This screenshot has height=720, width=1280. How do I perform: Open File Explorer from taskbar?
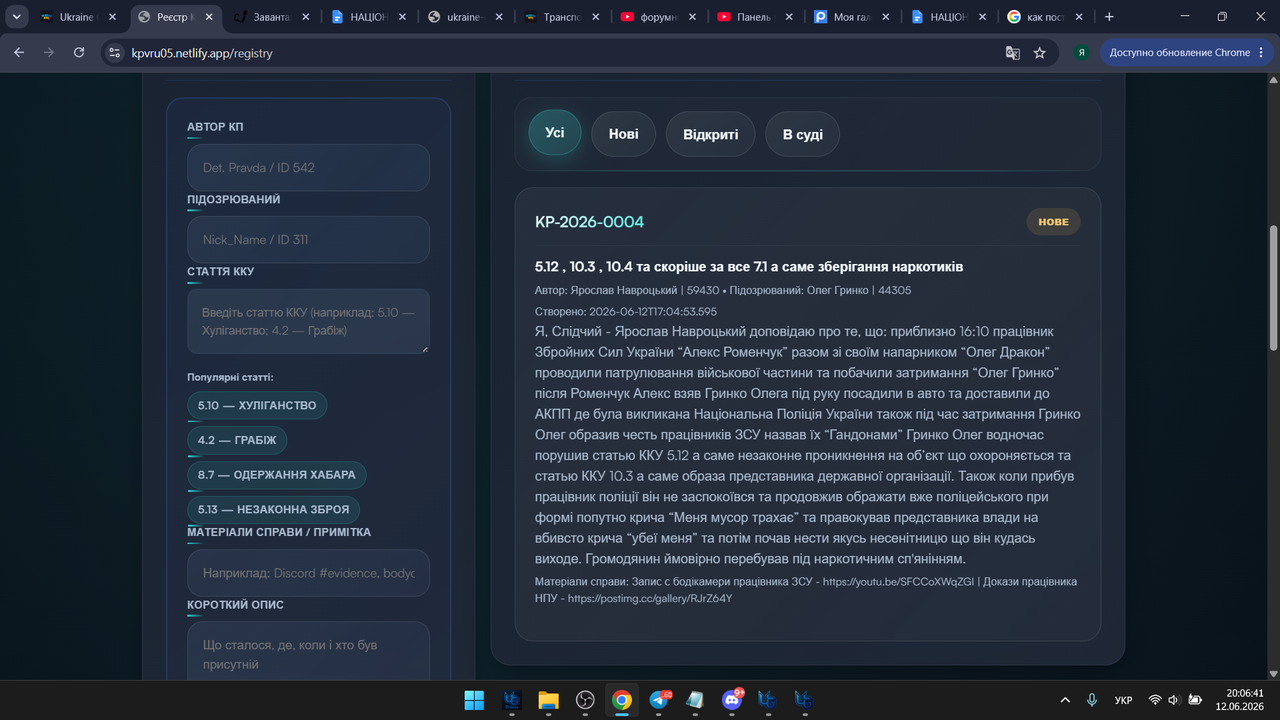(x=548, y=700)
